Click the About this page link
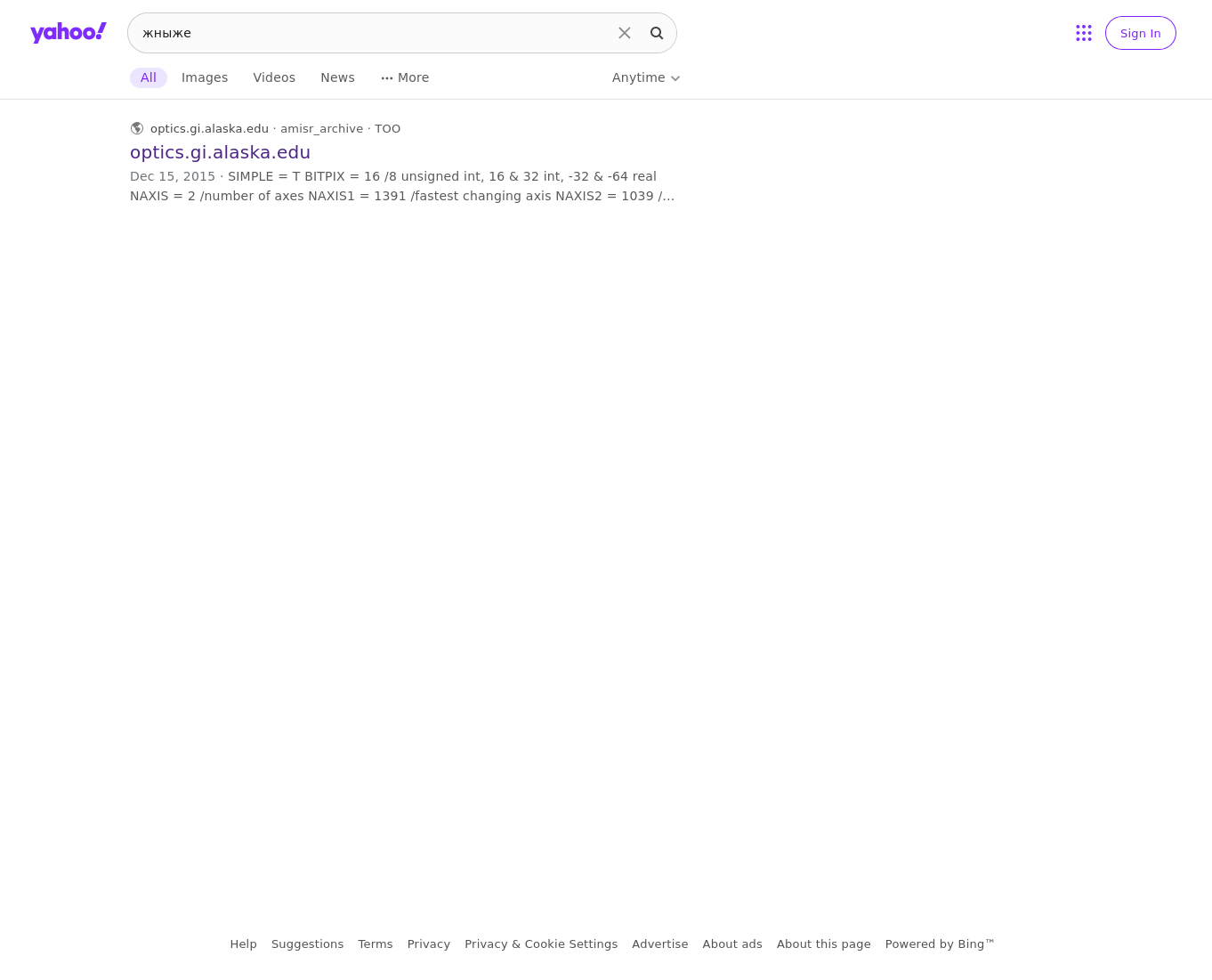This screenshot has height=980, width=1212. (824, 944)
